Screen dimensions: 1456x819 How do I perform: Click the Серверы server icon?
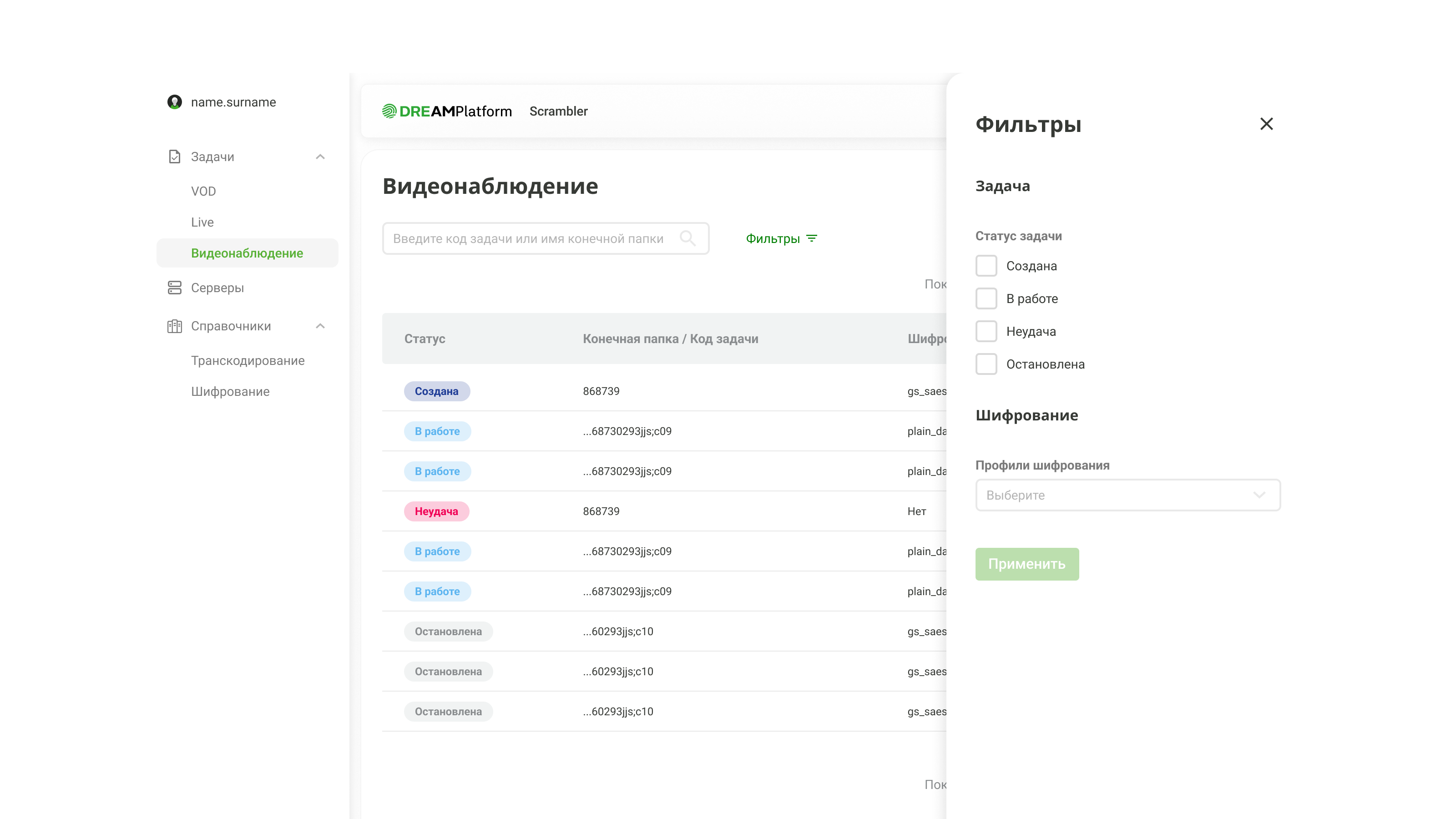tap(175, 288)
